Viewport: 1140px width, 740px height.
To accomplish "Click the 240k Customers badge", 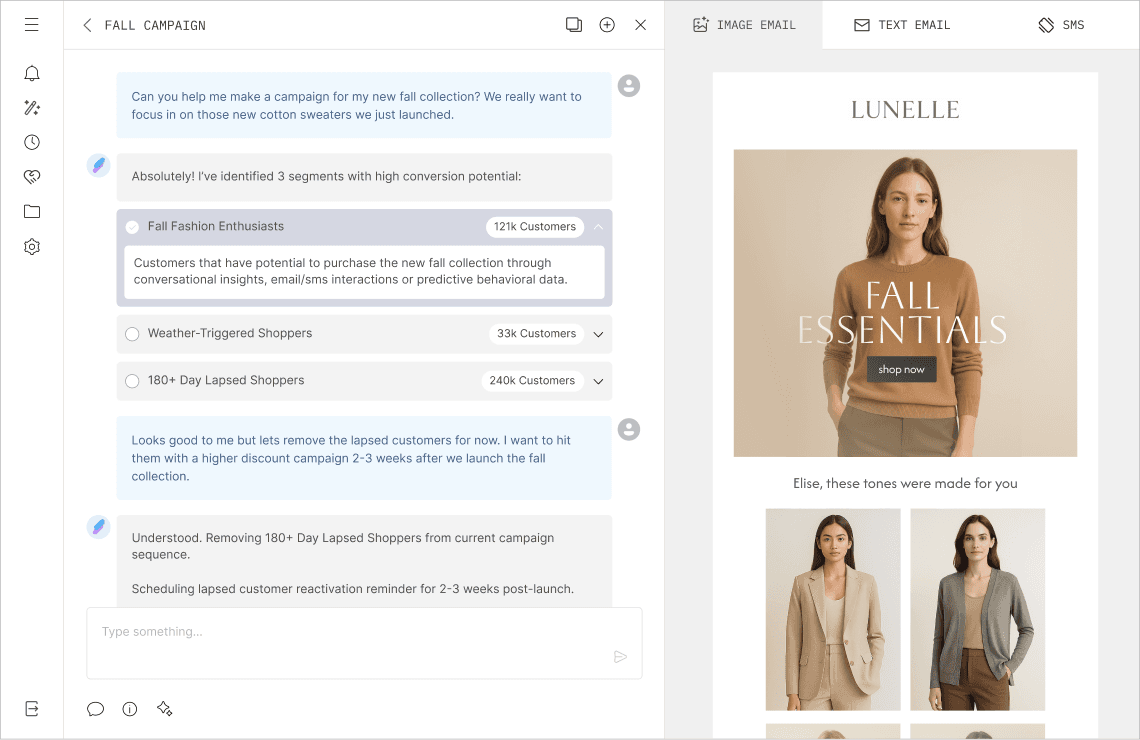I will (x=532, y=380).
